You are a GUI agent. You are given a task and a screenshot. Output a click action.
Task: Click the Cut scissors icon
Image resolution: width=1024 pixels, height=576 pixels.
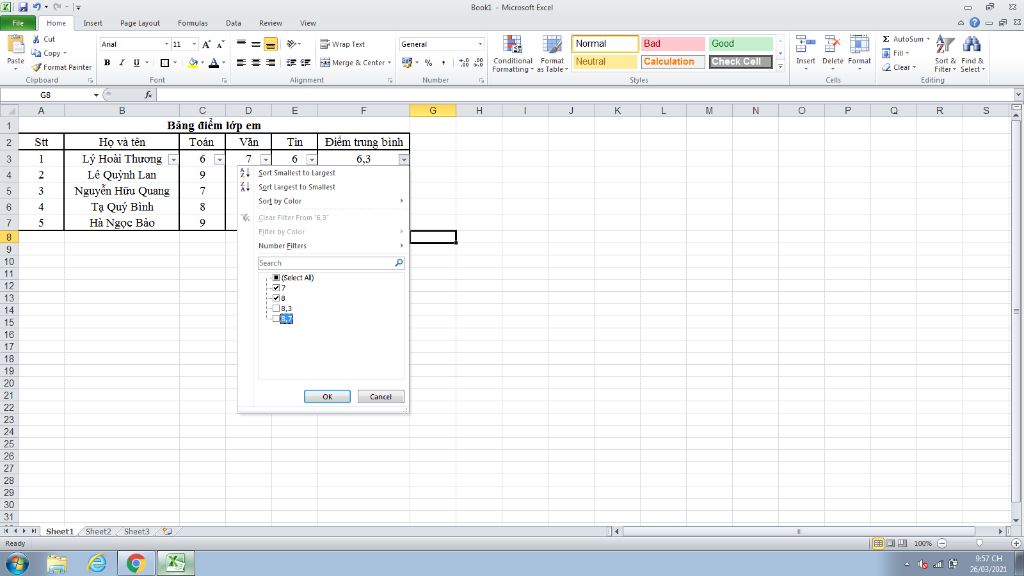tap(37, 39)
